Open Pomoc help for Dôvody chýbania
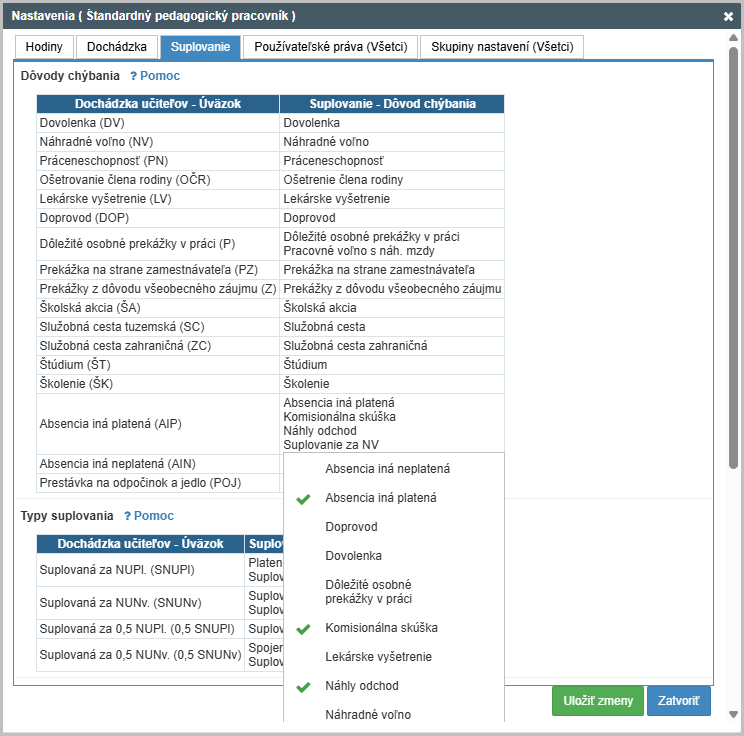 (155, 76)
